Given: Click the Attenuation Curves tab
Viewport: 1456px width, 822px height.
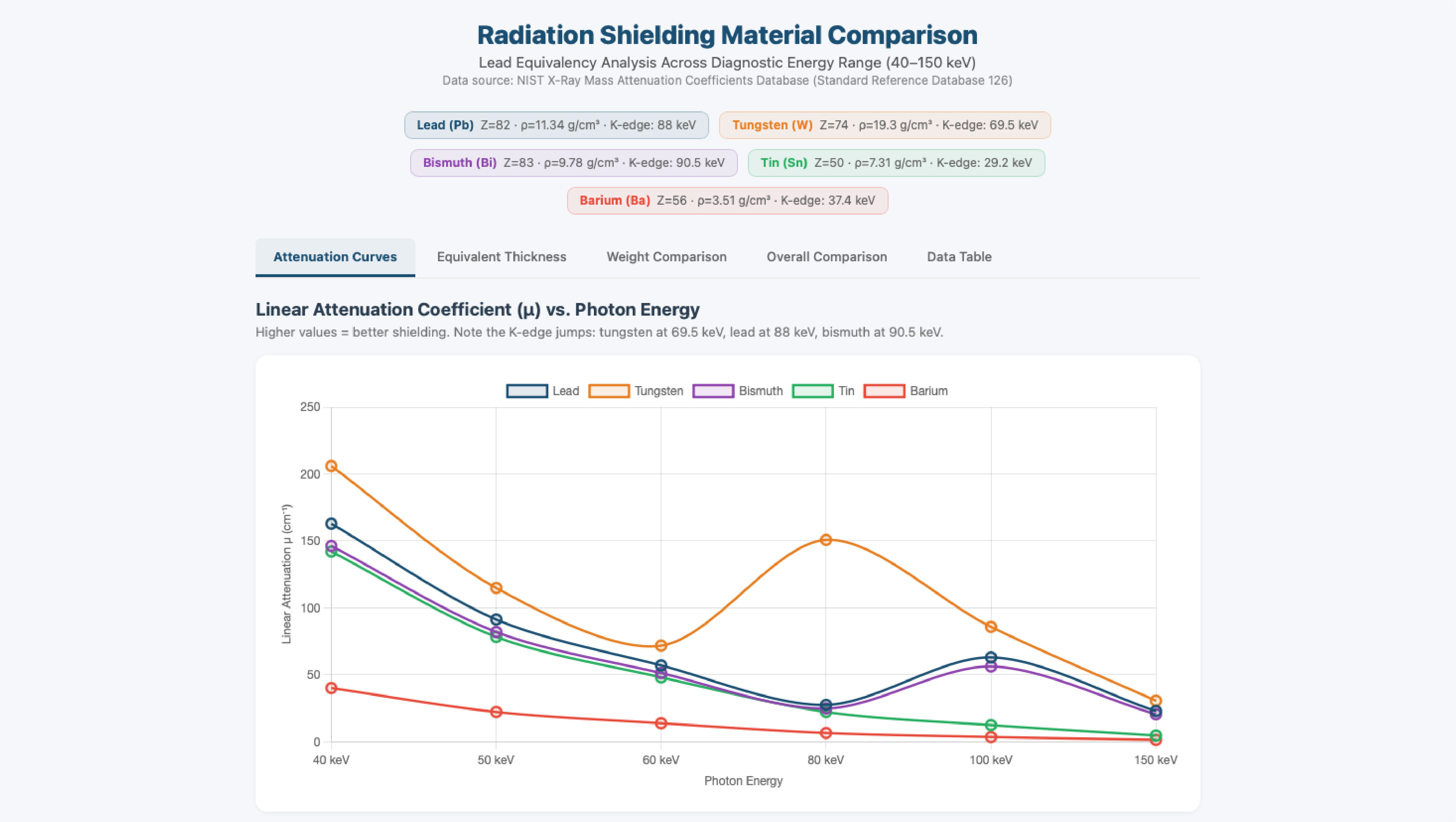Looking at the screenshot, I should [335, 257].
